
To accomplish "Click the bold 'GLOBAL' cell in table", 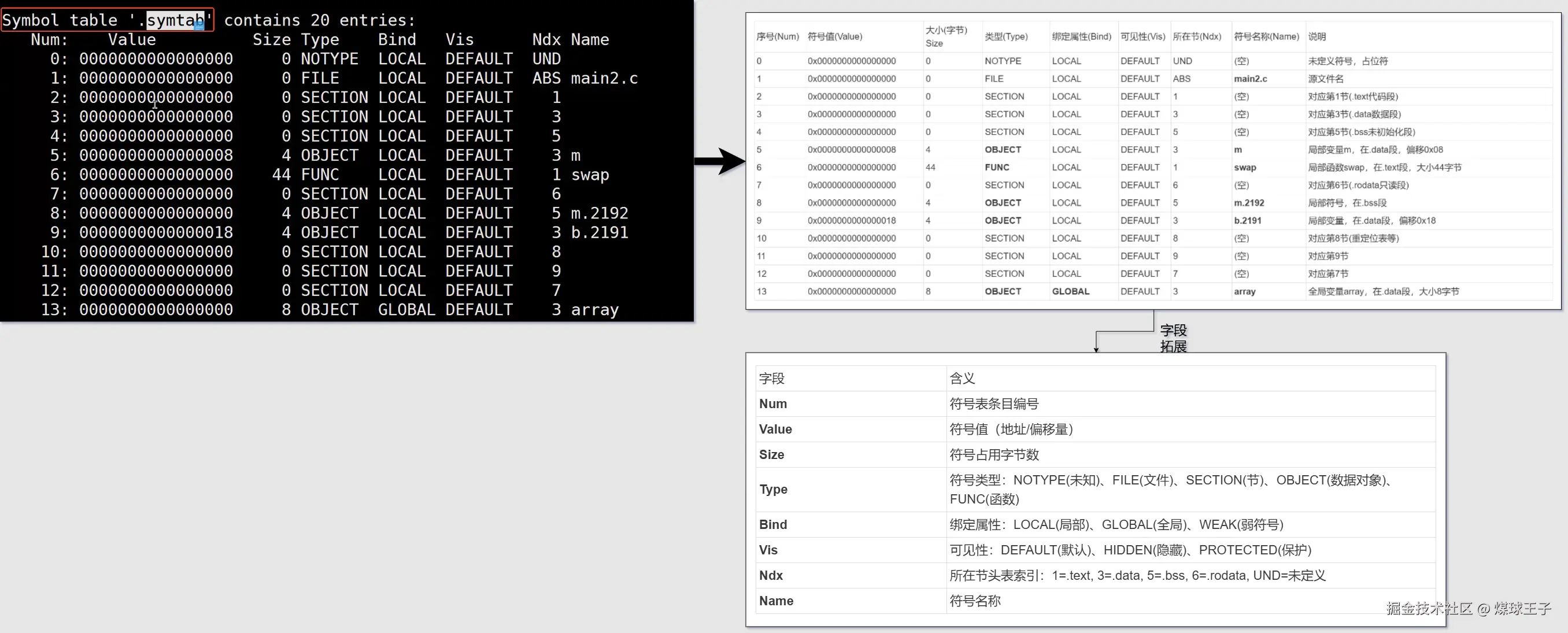I will (x=1070, y=291).
